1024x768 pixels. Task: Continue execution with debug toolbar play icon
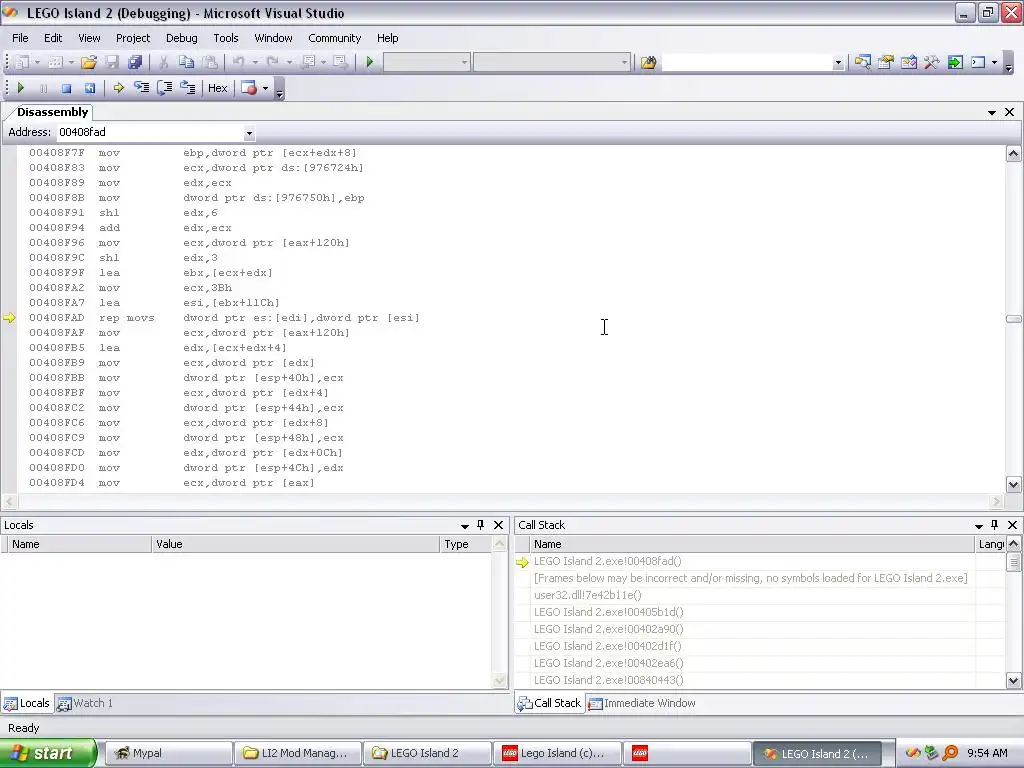[x=20, y=88]
